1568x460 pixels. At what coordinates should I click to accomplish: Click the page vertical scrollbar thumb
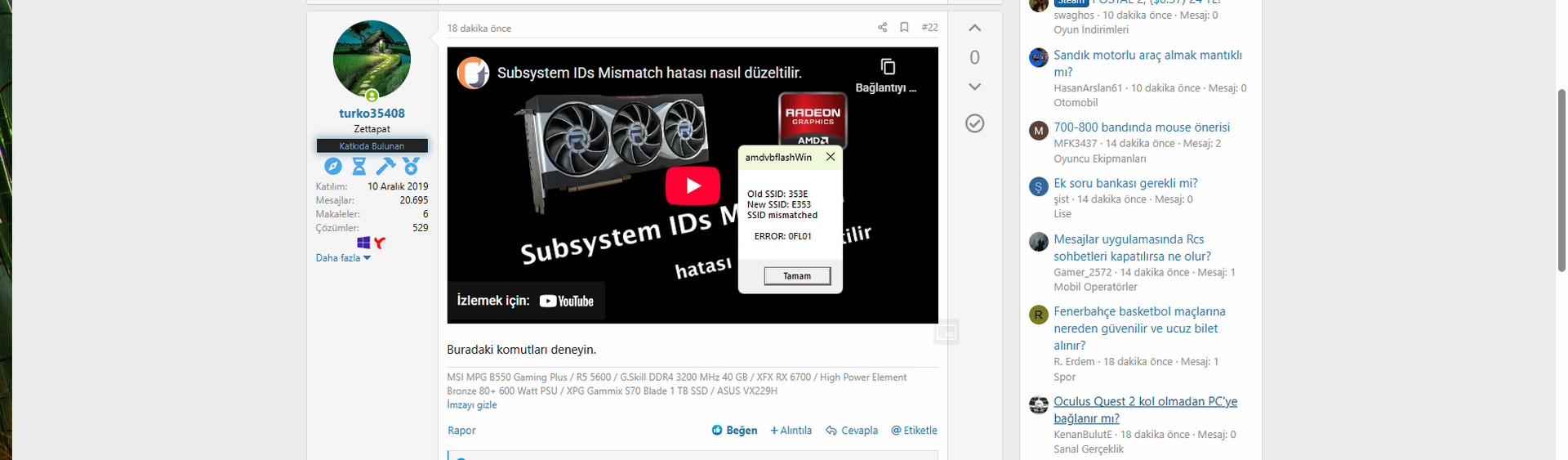click(1561, 180)
